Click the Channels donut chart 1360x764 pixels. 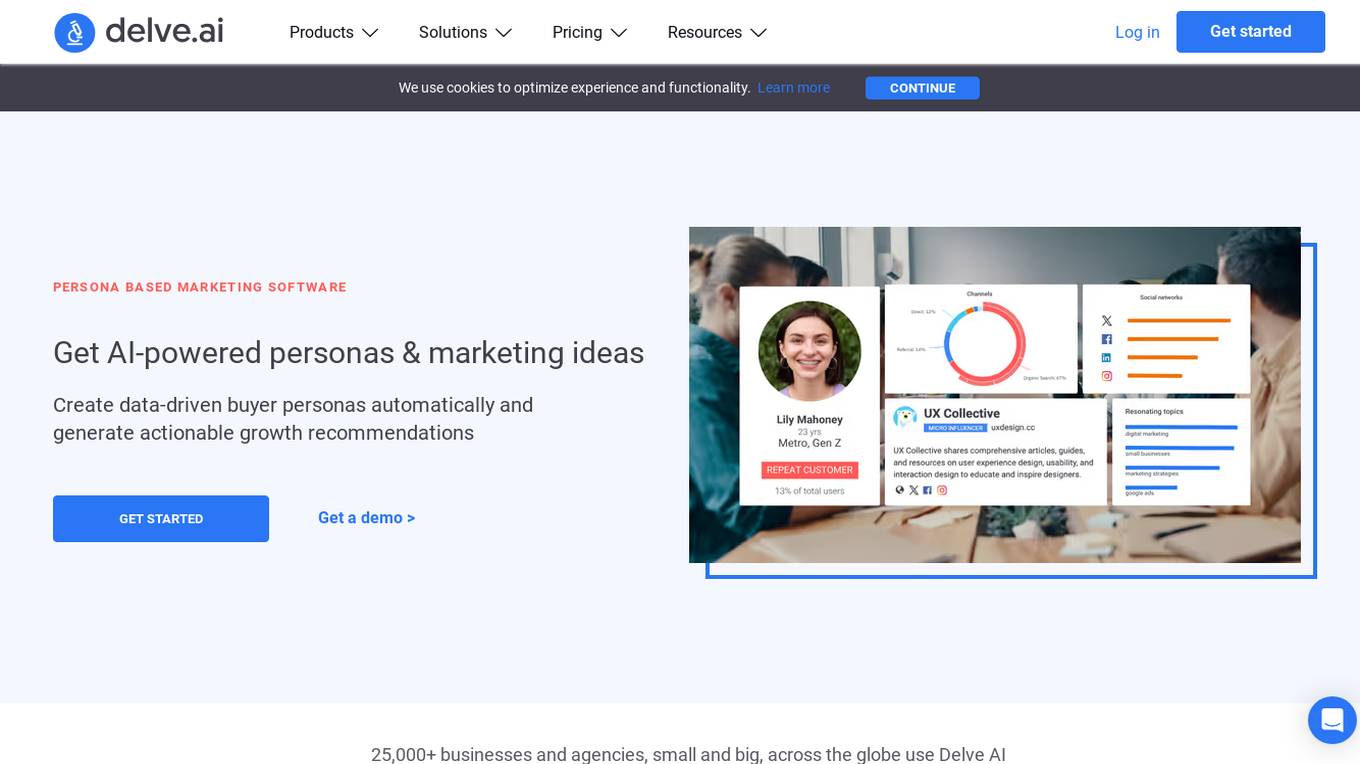point(985,346)
